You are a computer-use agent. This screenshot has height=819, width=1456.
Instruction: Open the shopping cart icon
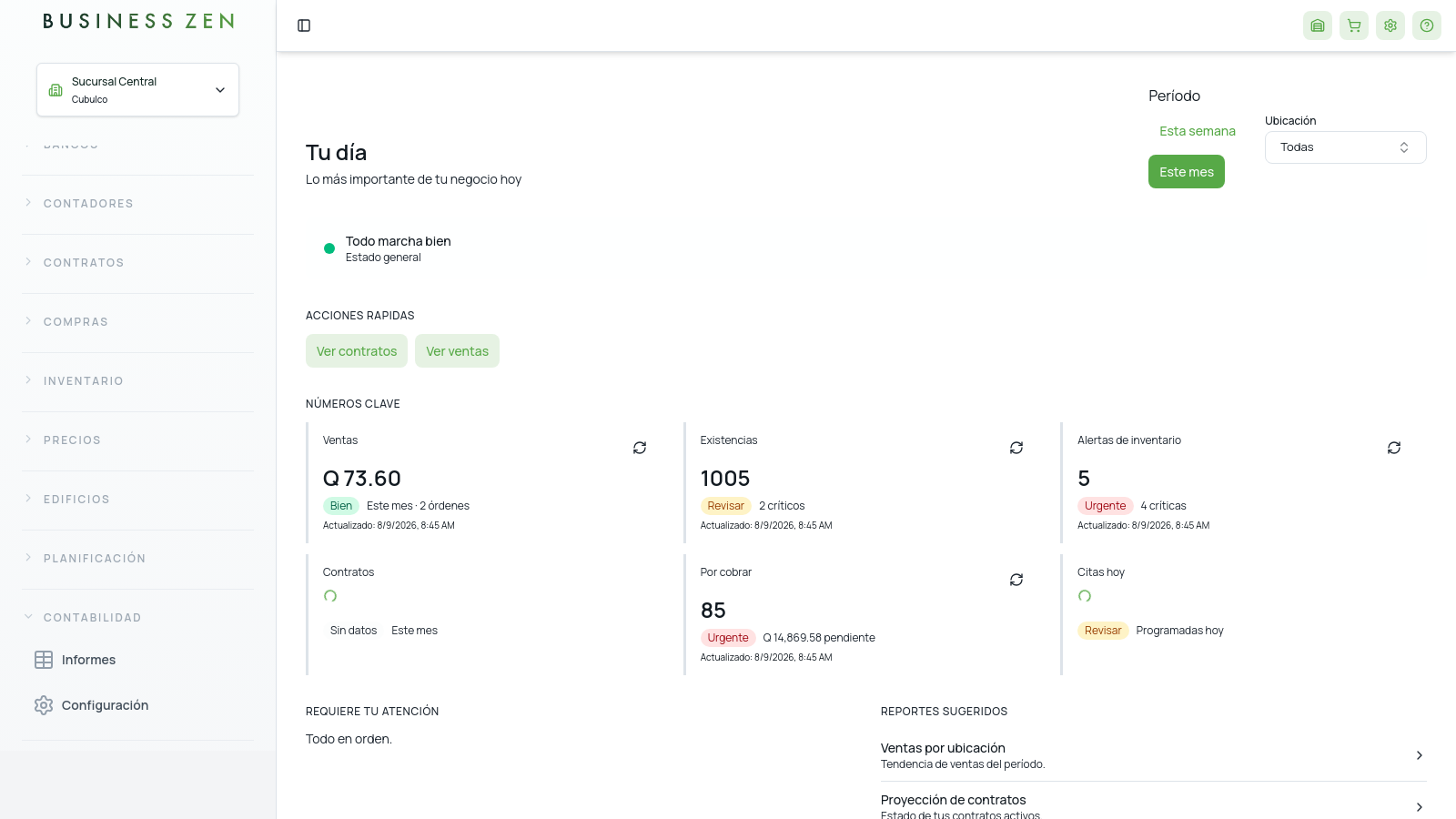[x=1354, y=25]
